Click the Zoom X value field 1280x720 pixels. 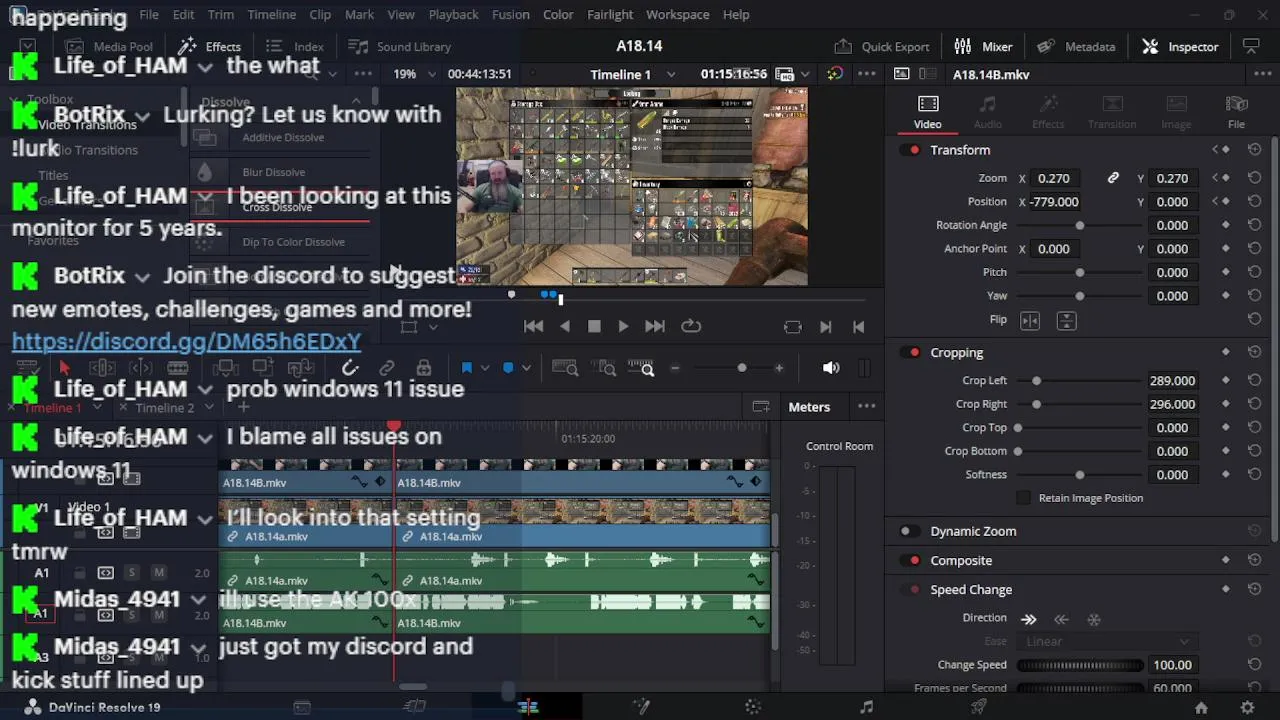pos(1053,178)
